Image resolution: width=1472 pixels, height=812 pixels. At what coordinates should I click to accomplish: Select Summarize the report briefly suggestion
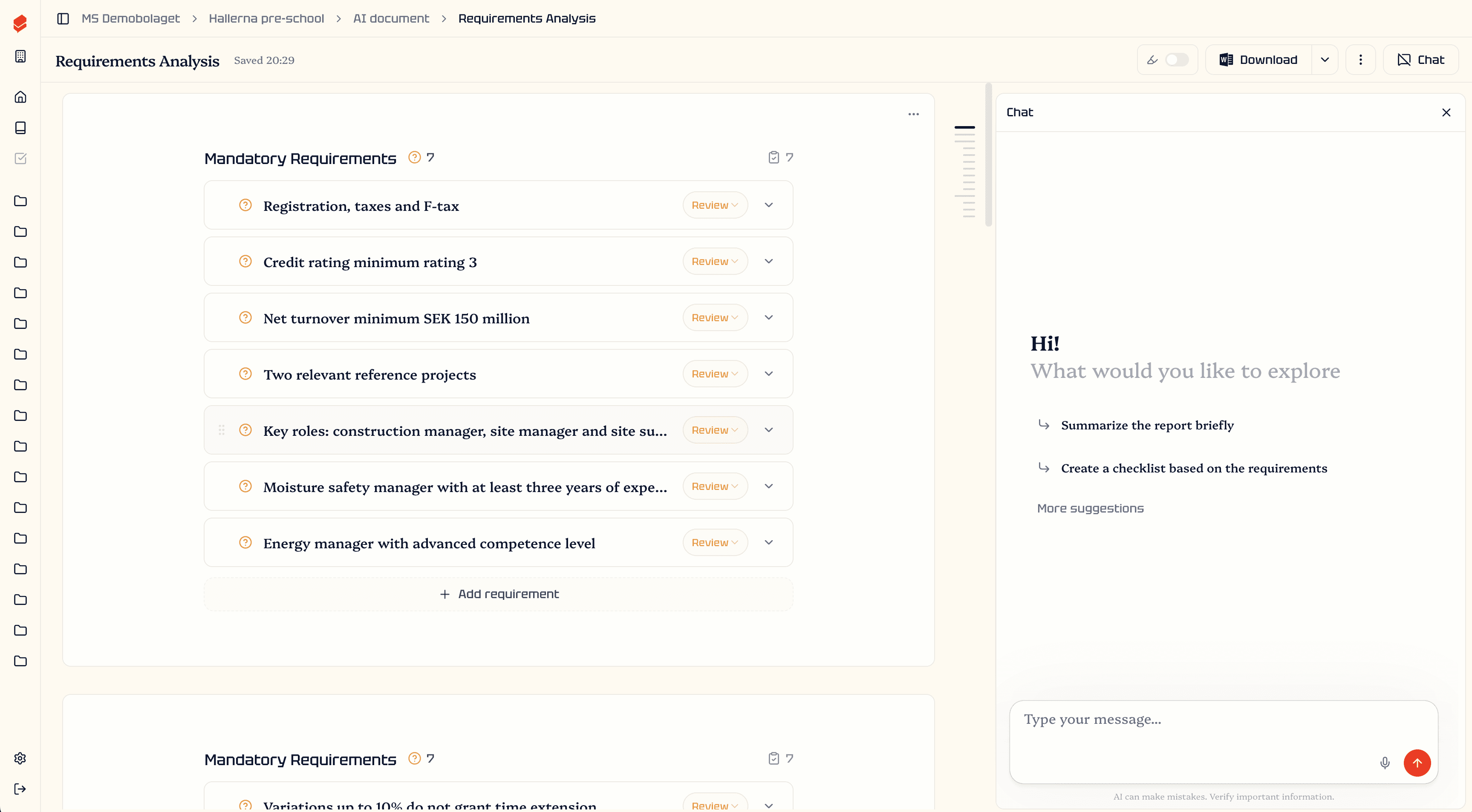coord(1147,425)
